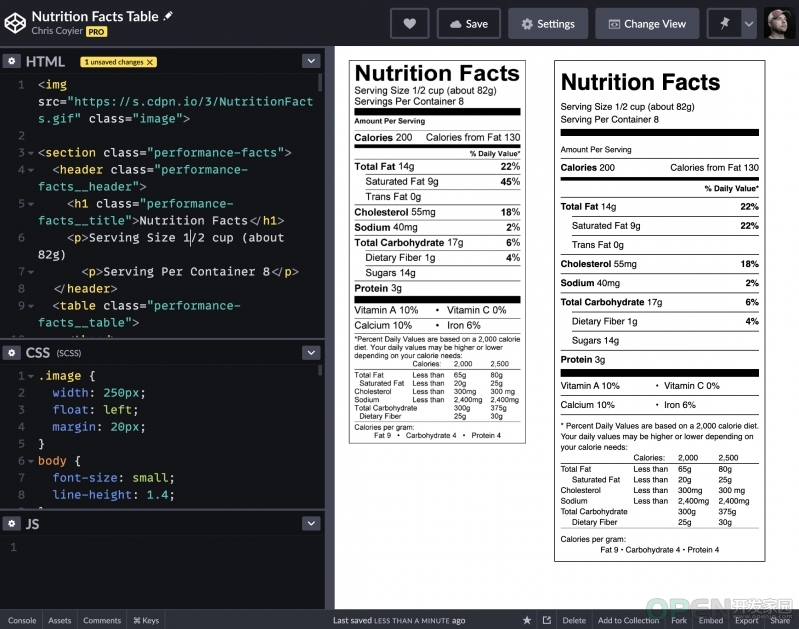Click CSS editor vertical scrollbar
Image resolution: width=799 pixels, height=629 pixels.
pos(320,370)
